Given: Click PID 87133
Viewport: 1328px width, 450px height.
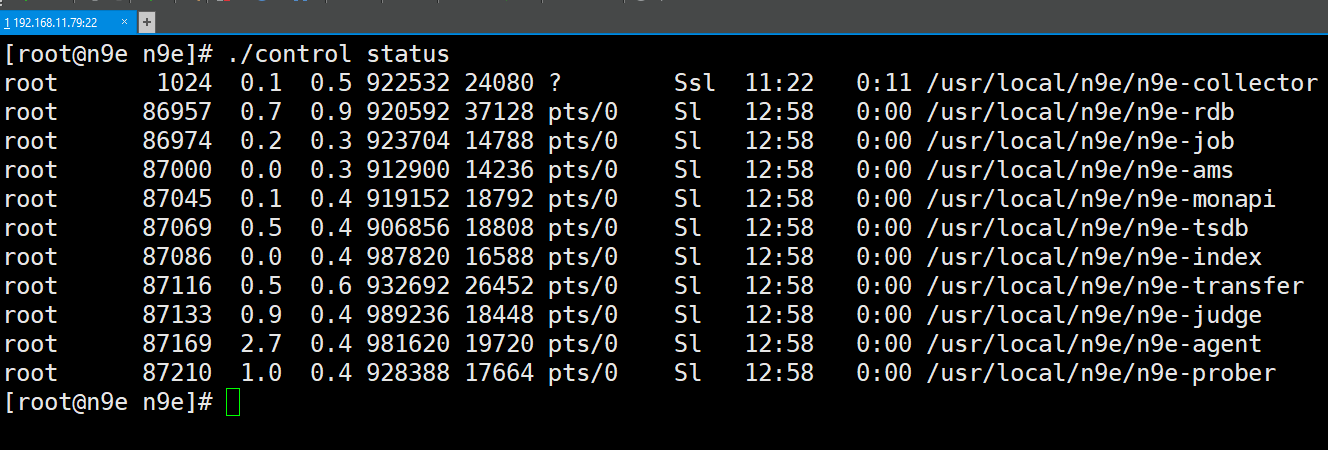Looking at the screenshot, I should point(177,315).
